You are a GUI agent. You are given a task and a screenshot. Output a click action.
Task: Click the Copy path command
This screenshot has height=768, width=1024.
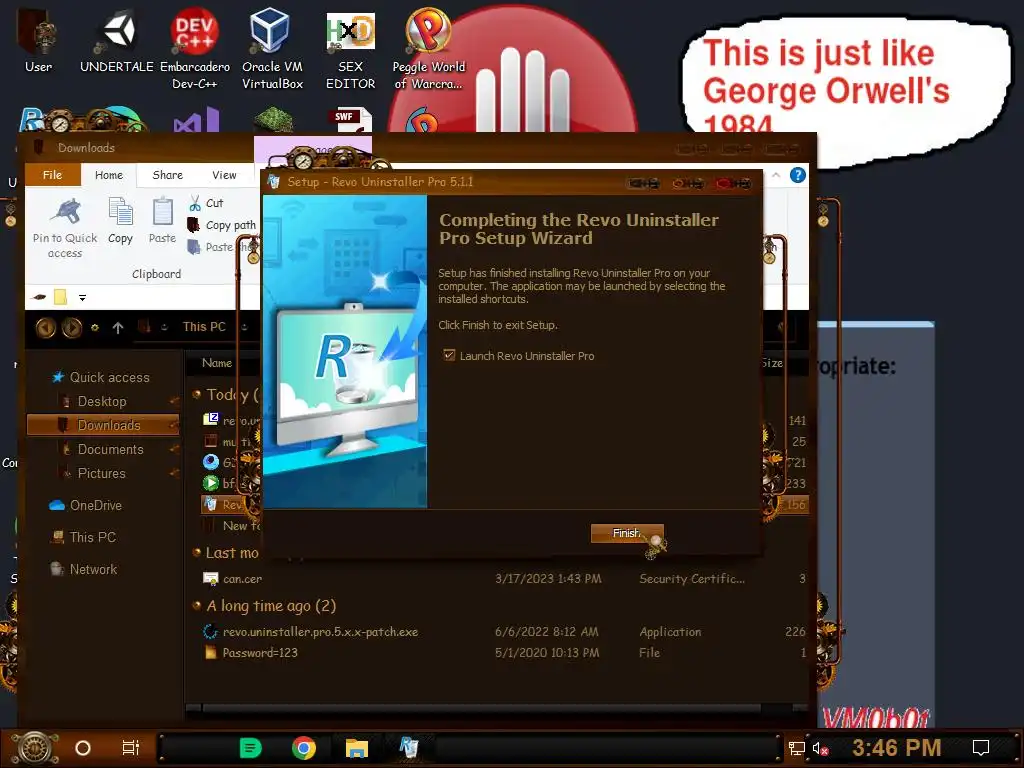222,225
